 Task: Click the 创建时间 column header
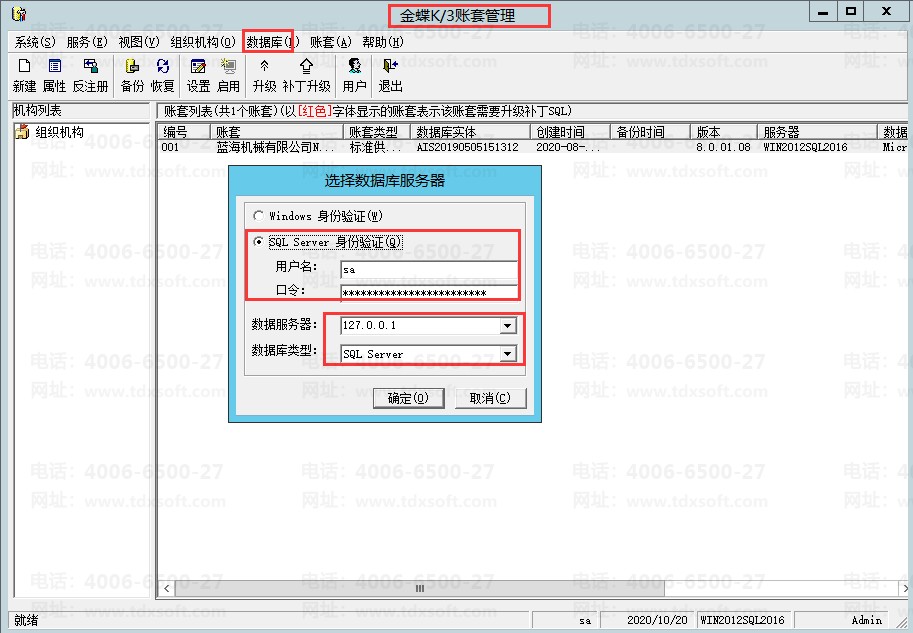pos(571,132)
